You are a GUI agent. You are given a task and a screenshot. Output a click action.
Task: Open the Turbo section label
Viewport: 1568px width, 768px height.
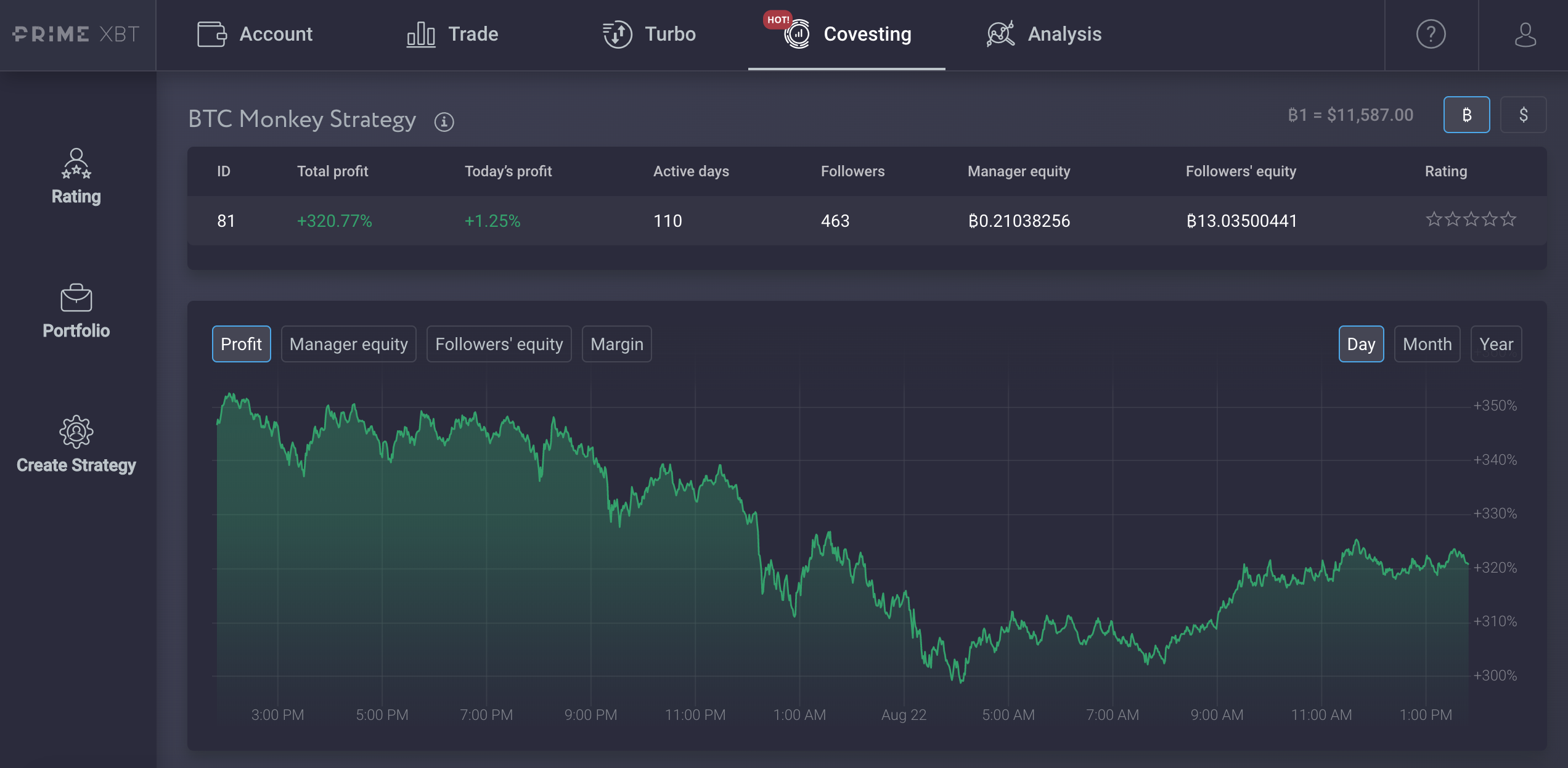pos(670,34)
